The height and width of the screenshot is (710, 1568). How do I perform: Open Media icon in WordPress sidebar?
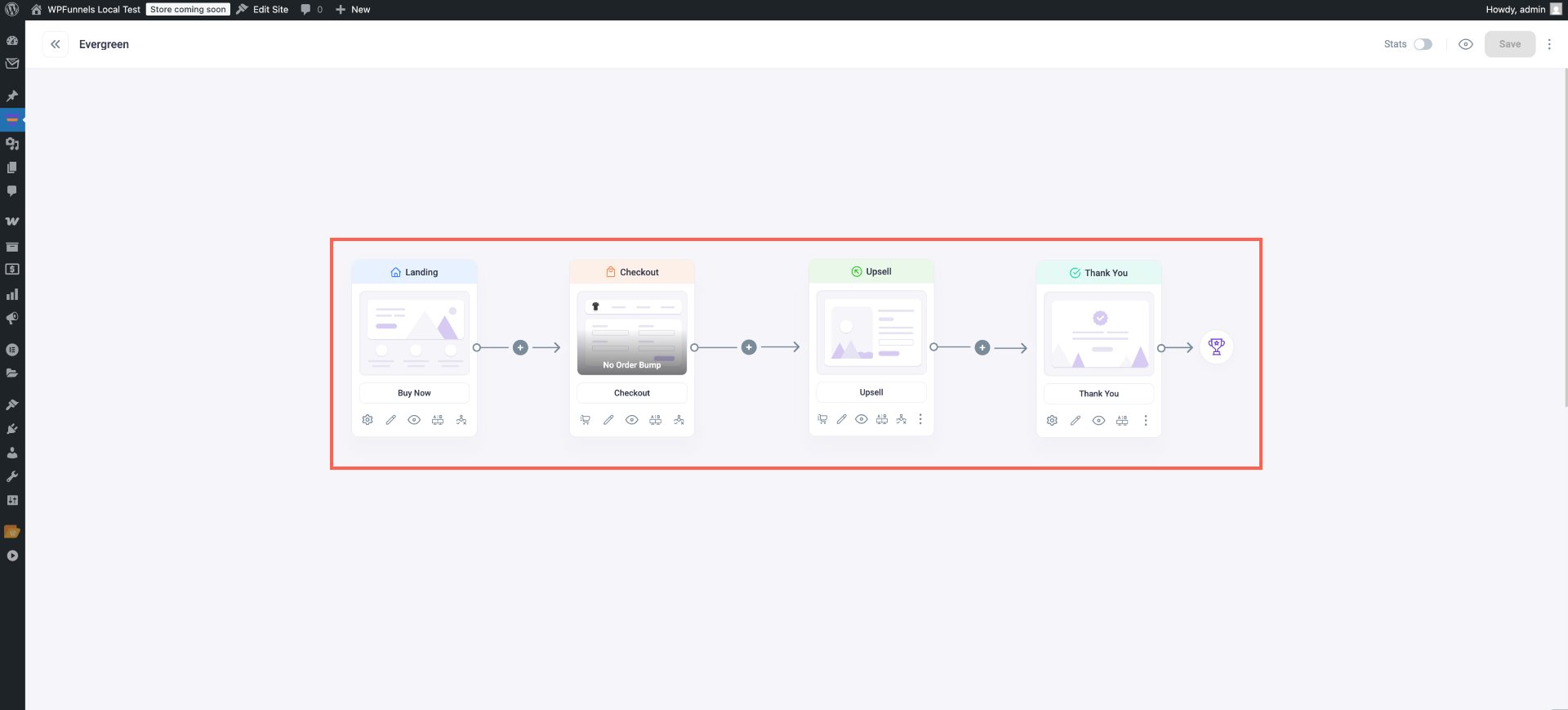[12, 144]
